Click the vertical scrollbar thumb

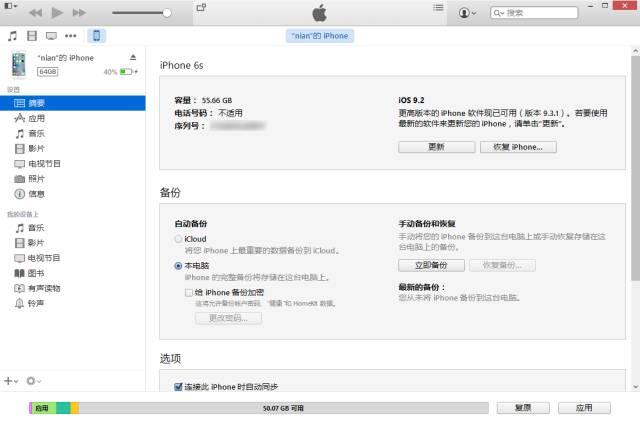(x=636, y=168)
